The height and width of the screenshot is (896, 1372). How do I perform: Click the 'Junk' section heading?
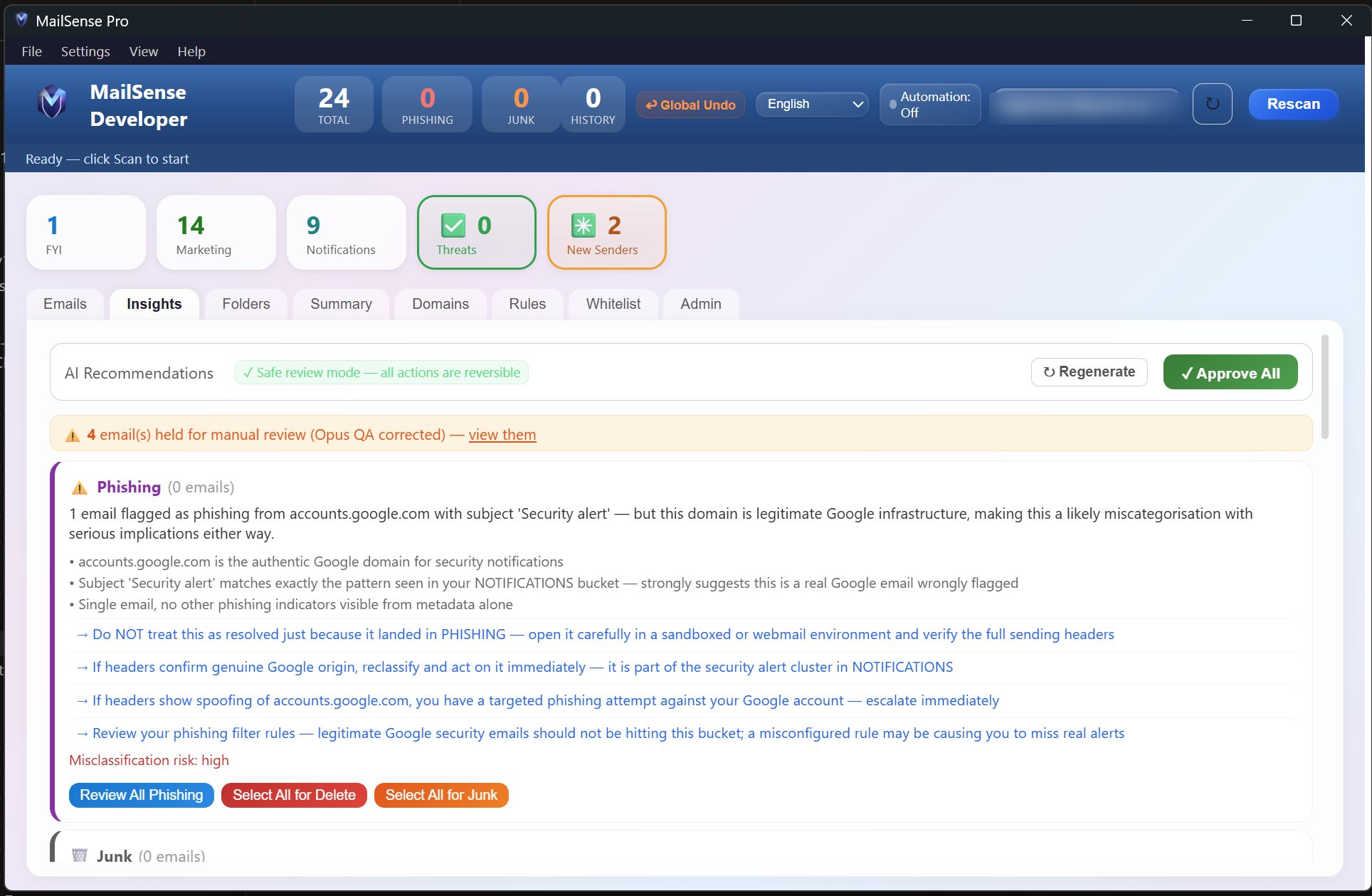pyautogui.click(x=115, y=856)
